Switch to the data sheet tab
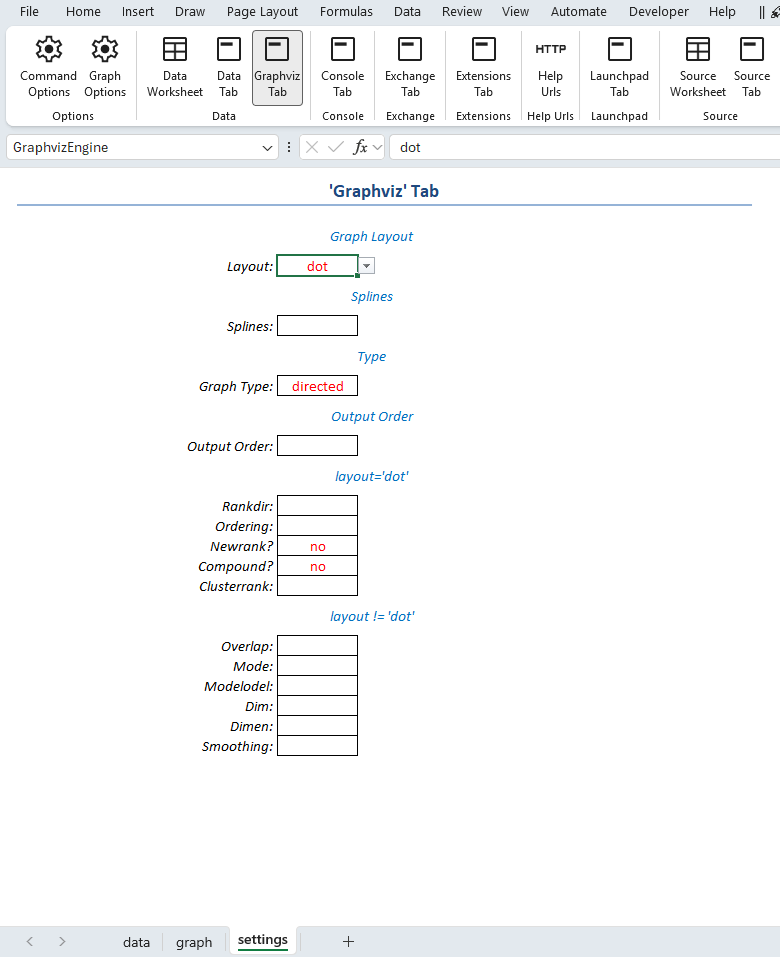780x957 pixels. [x=136, y=942]
